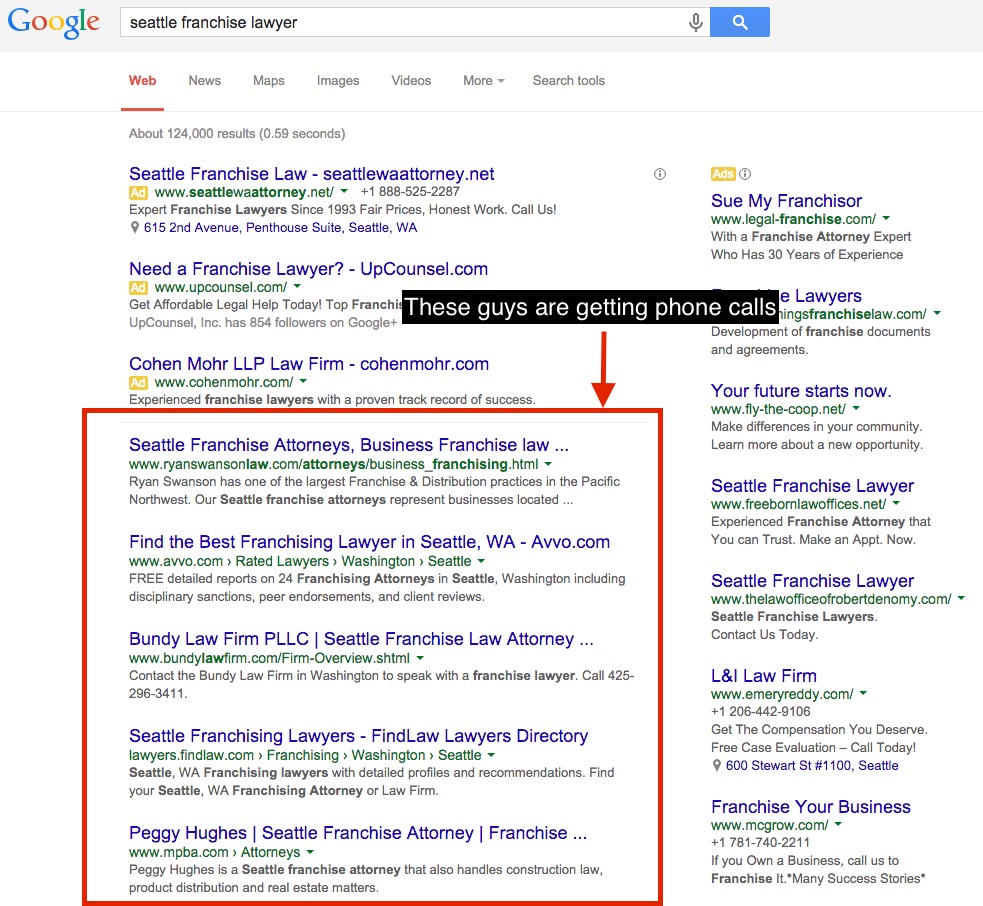The height and width of the screenshot is (906, 983).
Task: Expand arrow next to cohenmohr.com URL
Action: (303, 381)
